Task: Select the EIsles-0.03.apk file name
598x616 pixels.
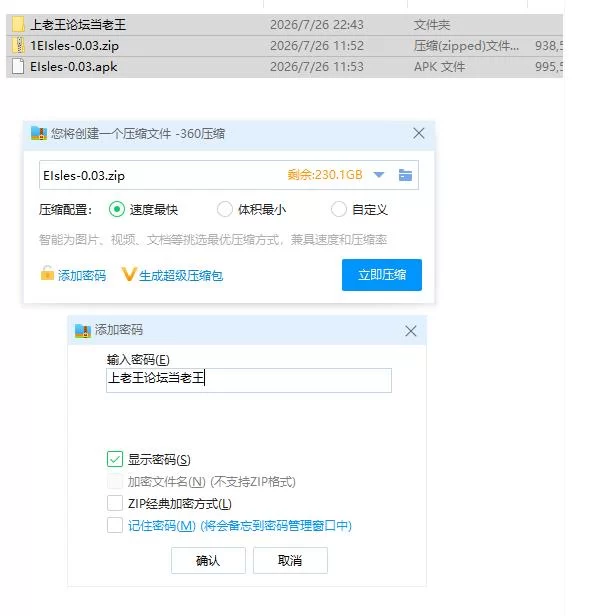Action: (73, 67)
